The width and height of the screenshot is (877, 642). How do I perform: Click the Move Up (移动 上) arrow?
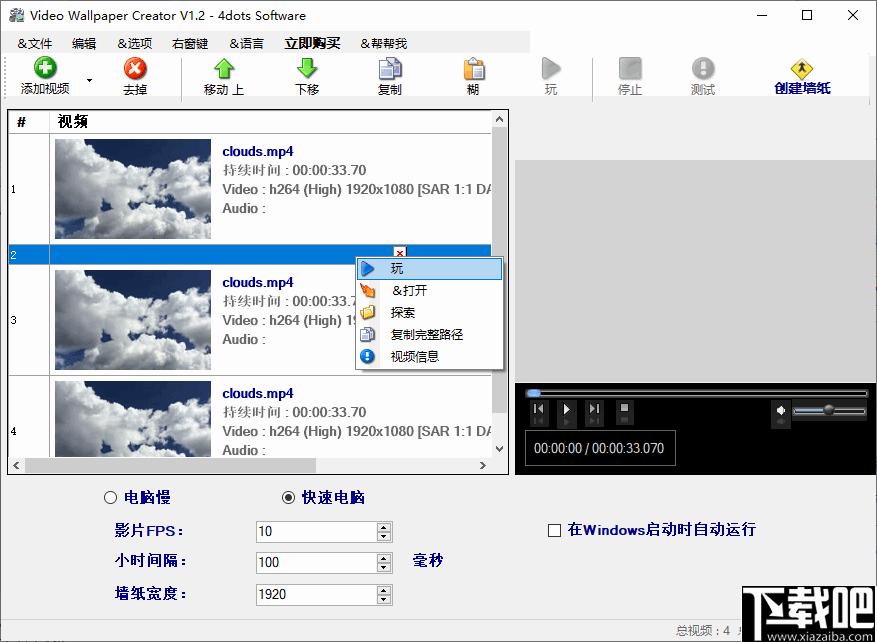[x=224, y=69]
